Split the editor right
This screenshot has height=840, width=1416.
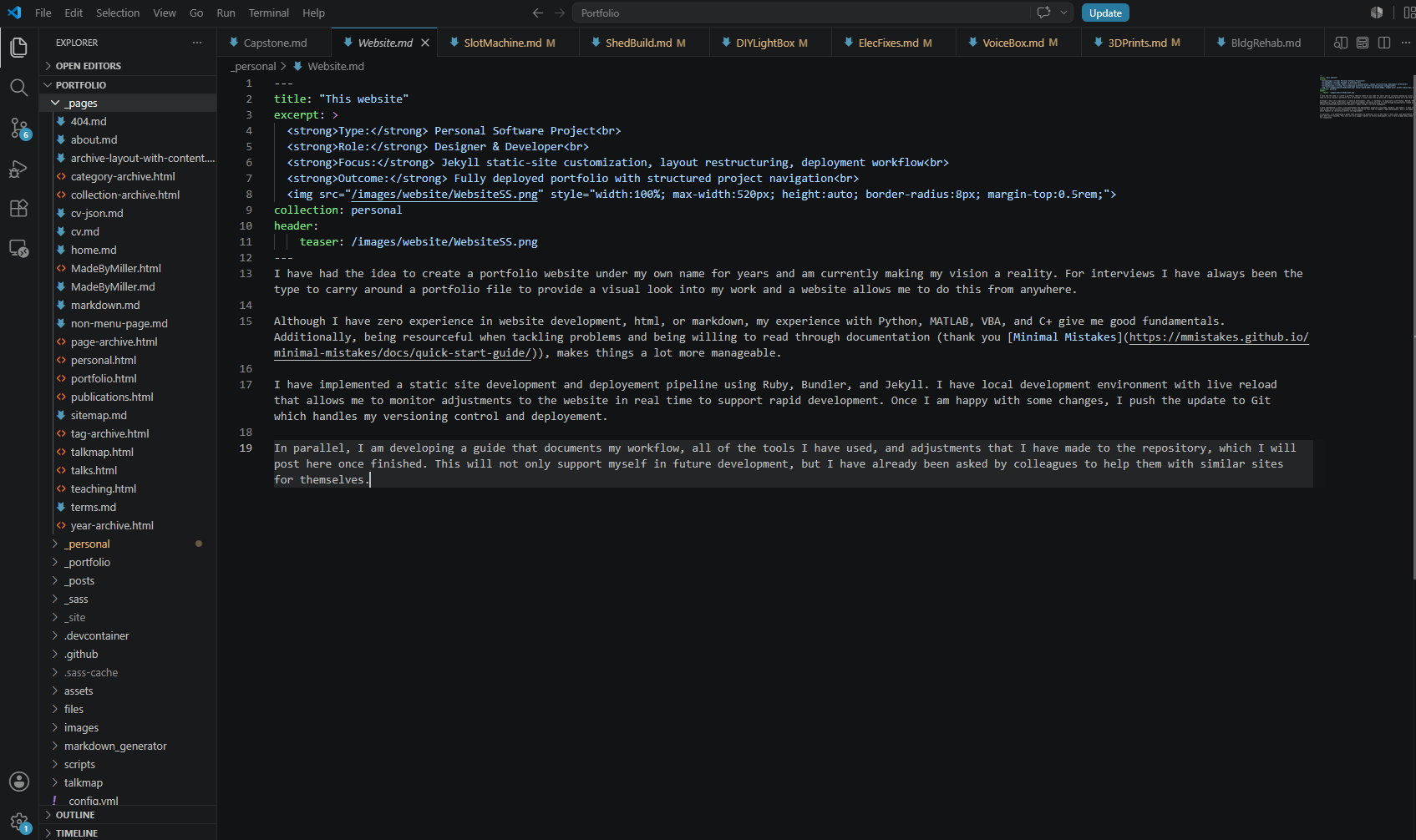tap(1384, 43)
